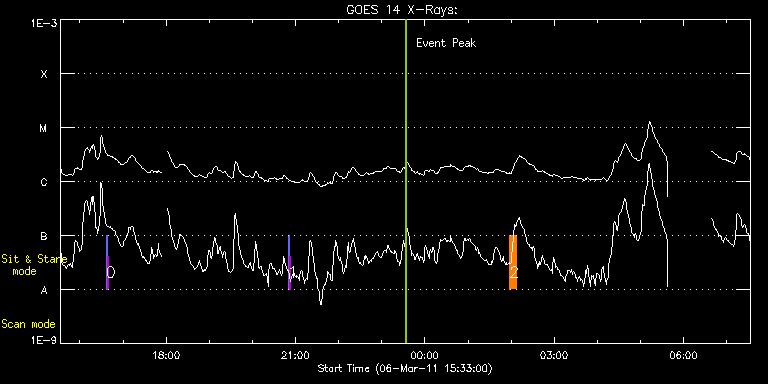Click the 18:00 time axis tick label
The image size is (768, 384).
coord(167,355)
